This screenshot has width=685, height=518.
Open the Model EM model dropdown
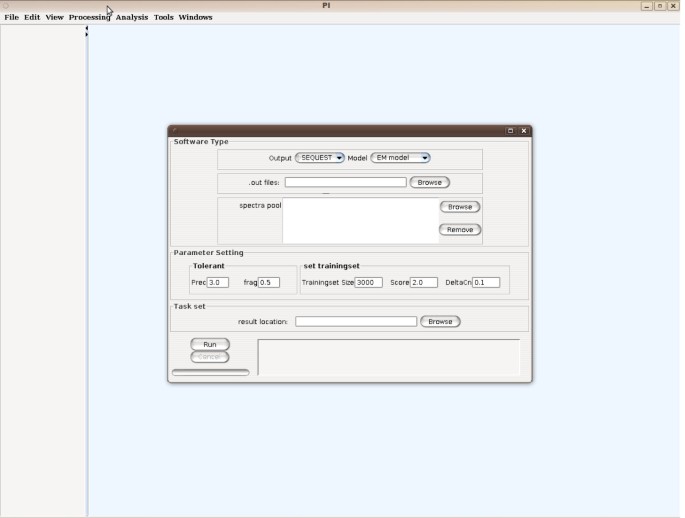400,158
